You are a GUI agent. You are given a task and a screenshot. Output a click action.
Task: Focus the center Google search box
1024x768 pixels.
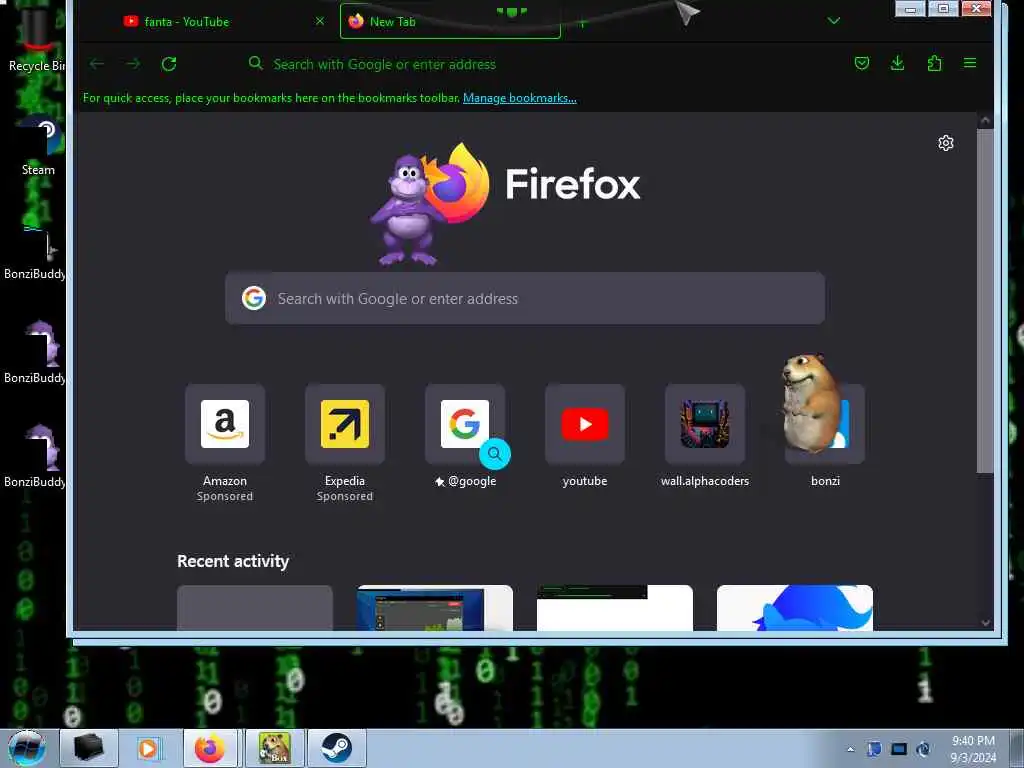pos(525,298)
